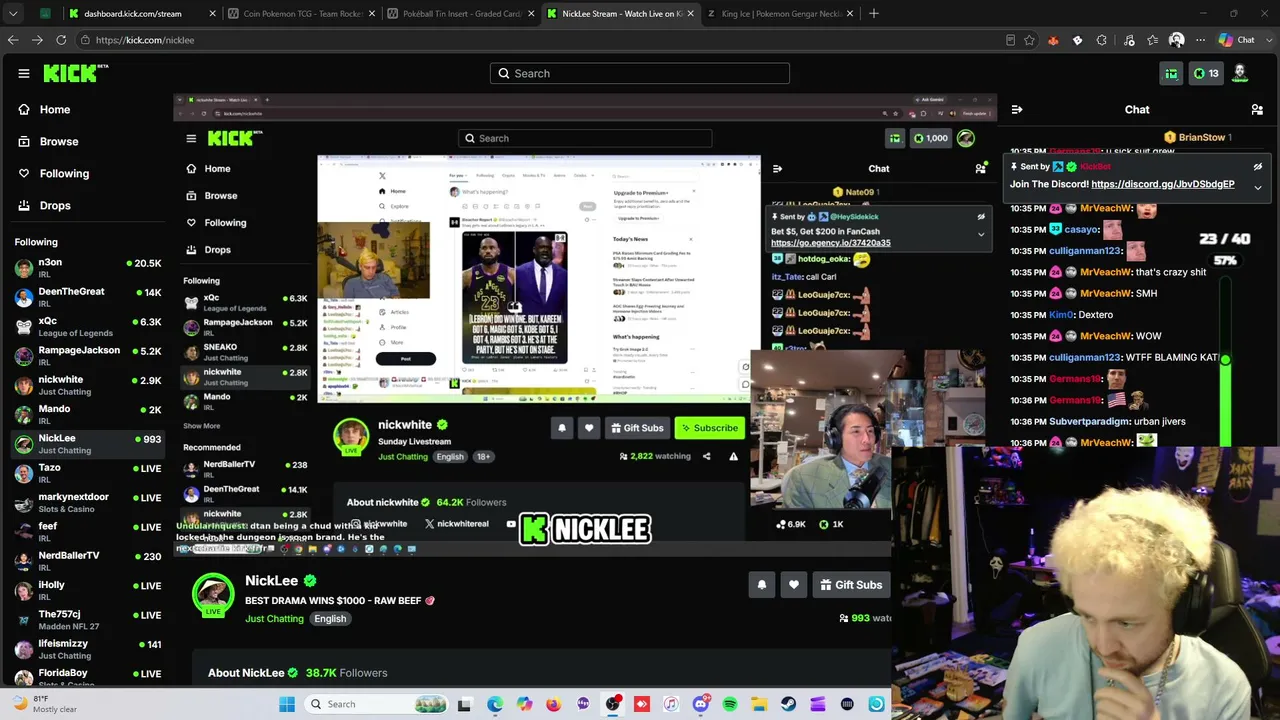This screenshot has width=1280, height=720.
Task: Switch to the King Ice Pokemon Gengar tab
Action: click(780, 14)
